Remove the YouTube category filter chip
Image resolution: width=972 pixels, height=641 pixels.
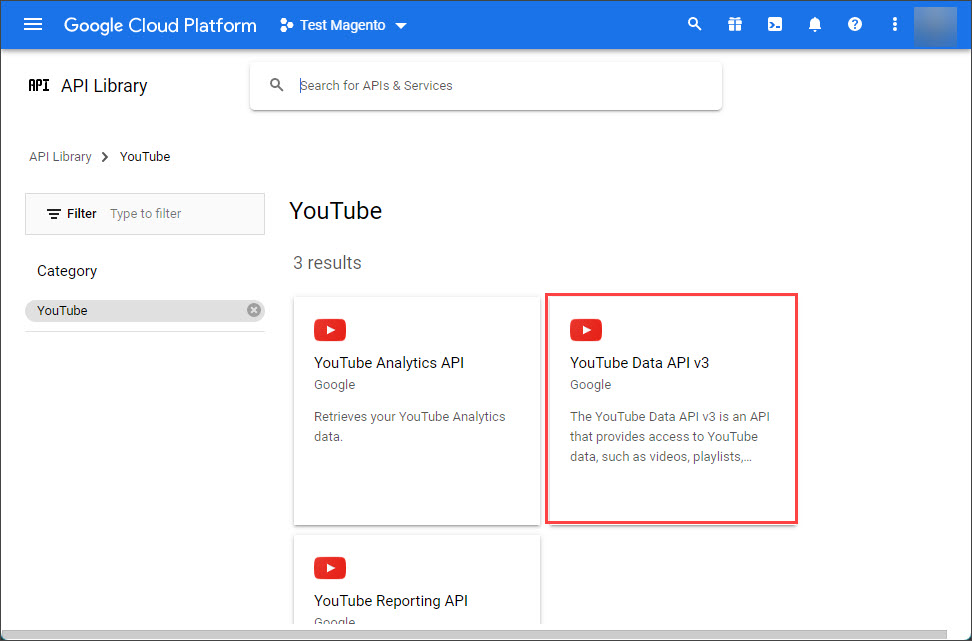(254, 310)
